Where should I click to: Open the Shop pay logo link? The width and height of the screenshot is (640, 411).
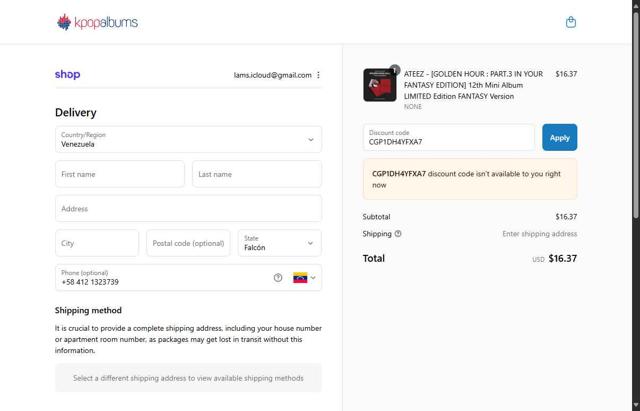[x=67, y=74]
